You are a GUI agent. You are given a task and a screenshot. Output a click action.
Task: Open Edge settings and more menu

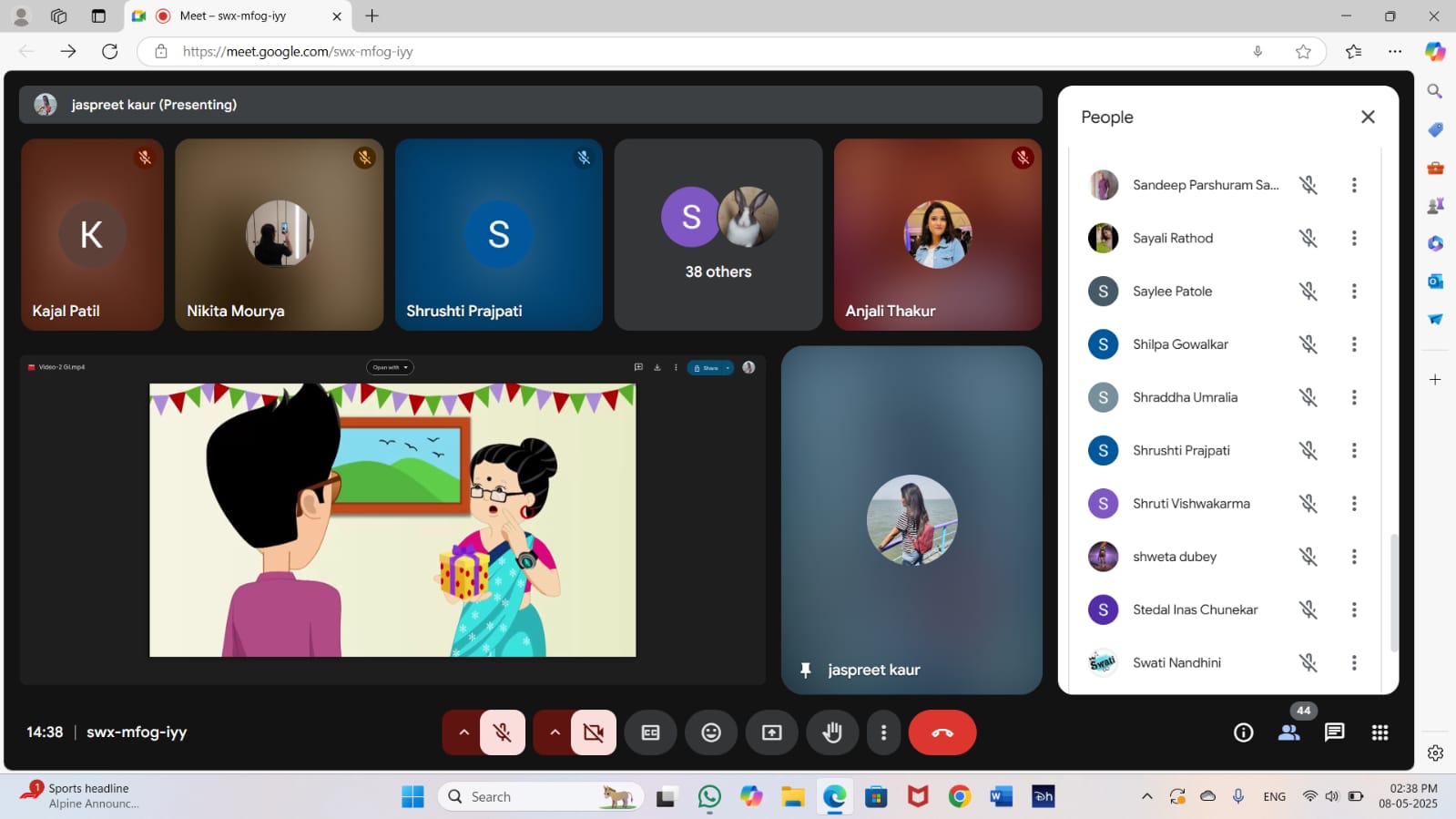pyautogui.click(x=1395, y=51)
